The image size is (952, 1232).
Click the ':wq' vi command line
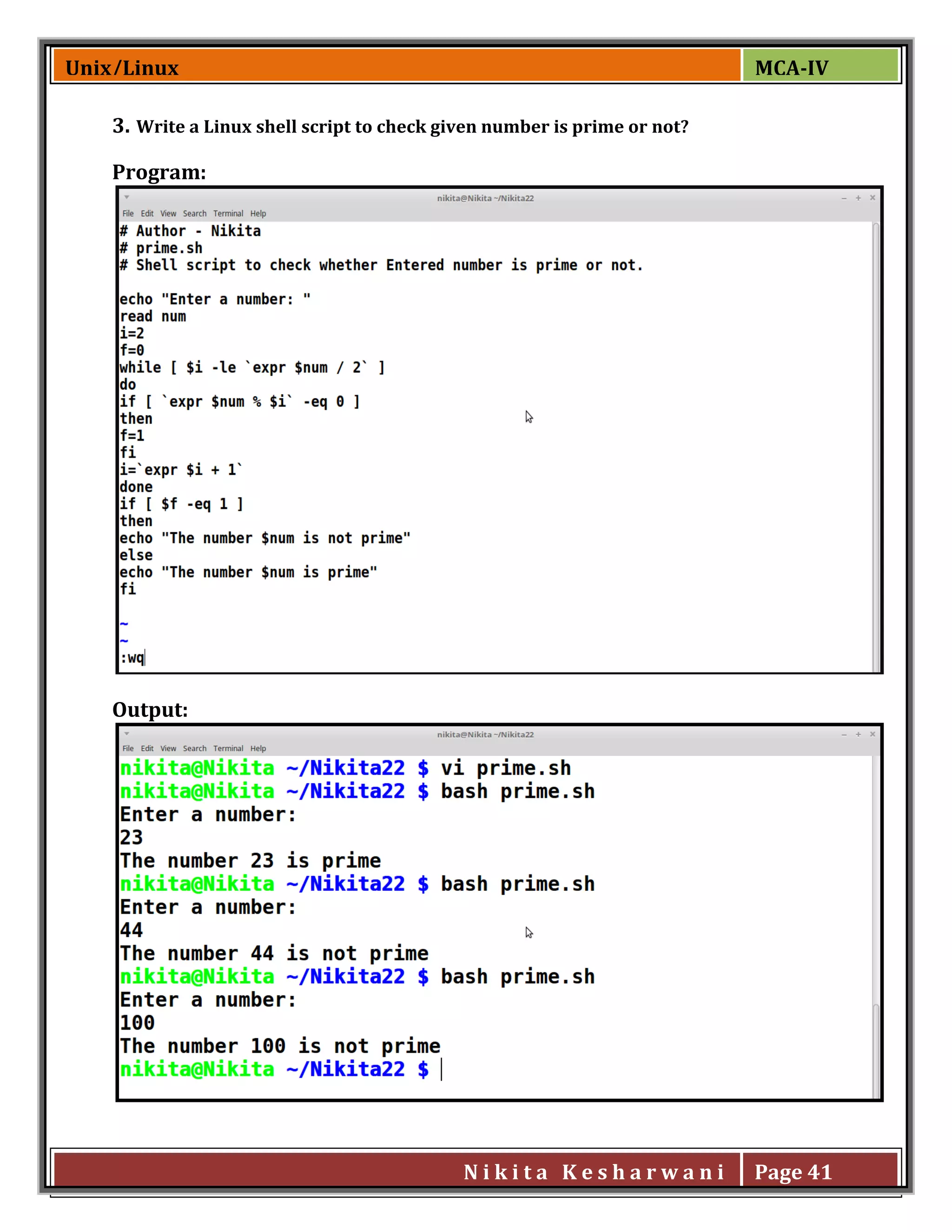point(132,658)
